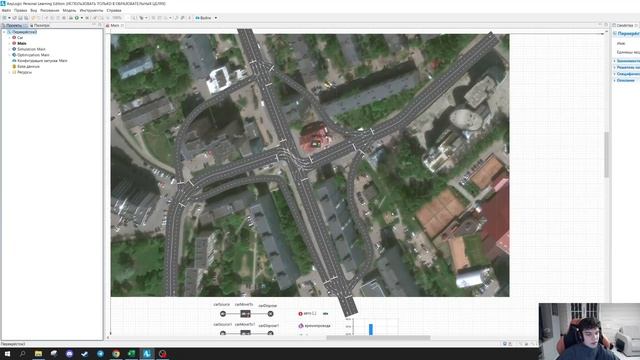
Task: Click the Перекрёсток3 status bar text
Action: coord(13,344)
